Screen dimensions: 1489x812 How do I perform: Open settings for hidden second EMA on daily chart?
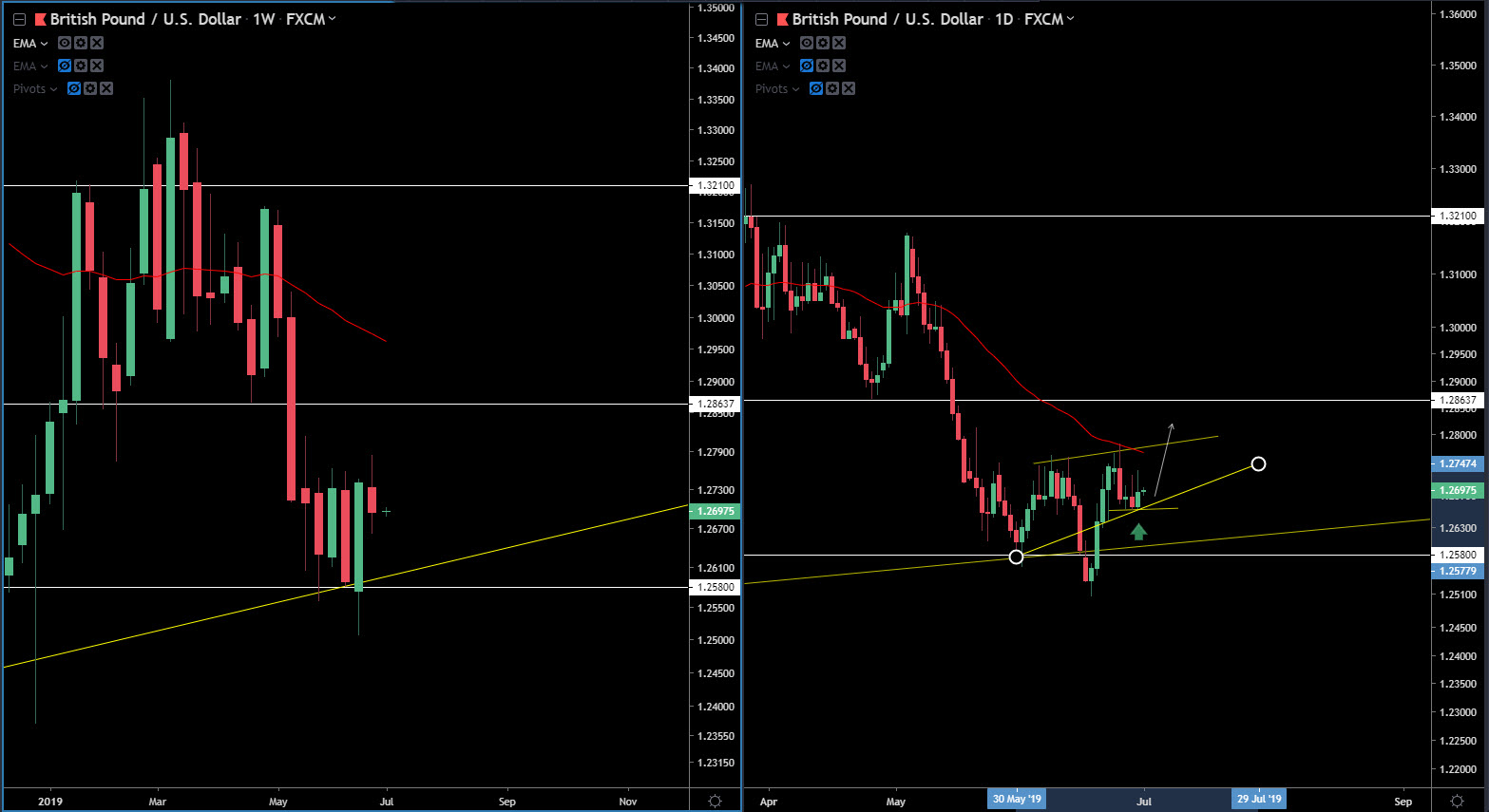[x=823, y=66]
